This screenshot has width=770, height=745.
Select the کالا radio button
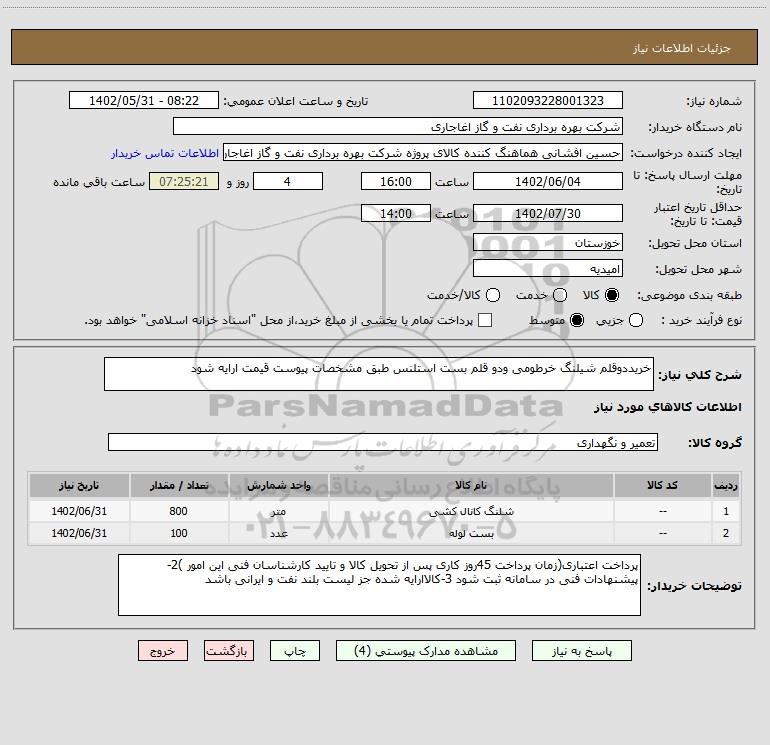coord(612,295)
